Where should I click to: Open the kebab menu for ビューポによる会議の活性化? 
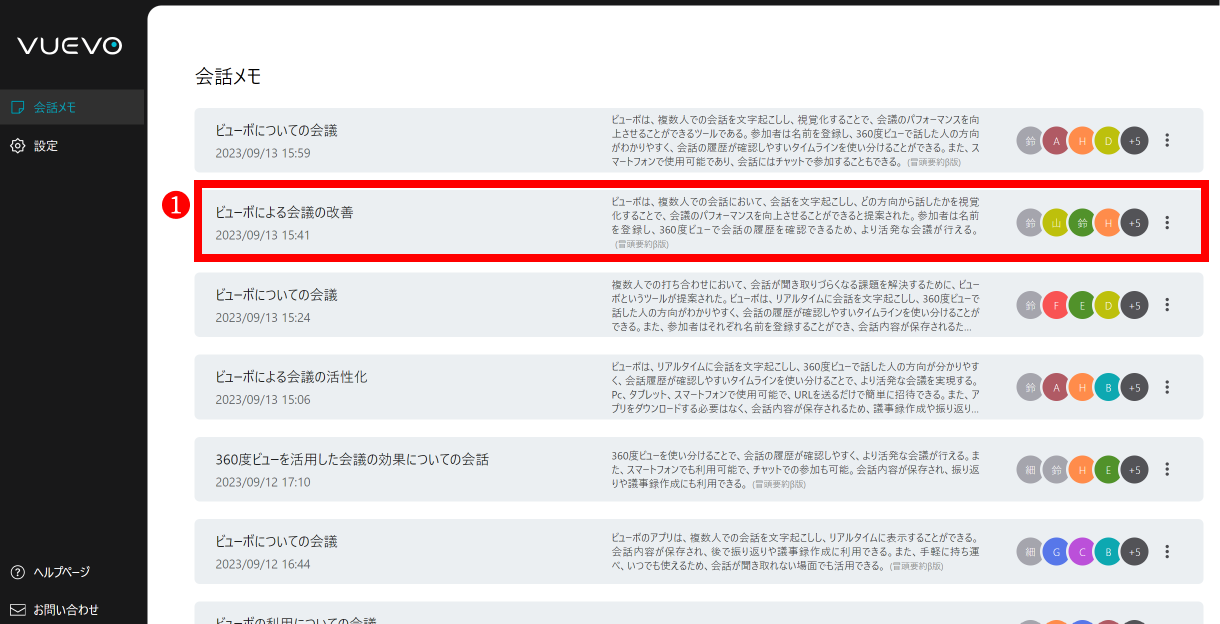(x=1167, y=387)
